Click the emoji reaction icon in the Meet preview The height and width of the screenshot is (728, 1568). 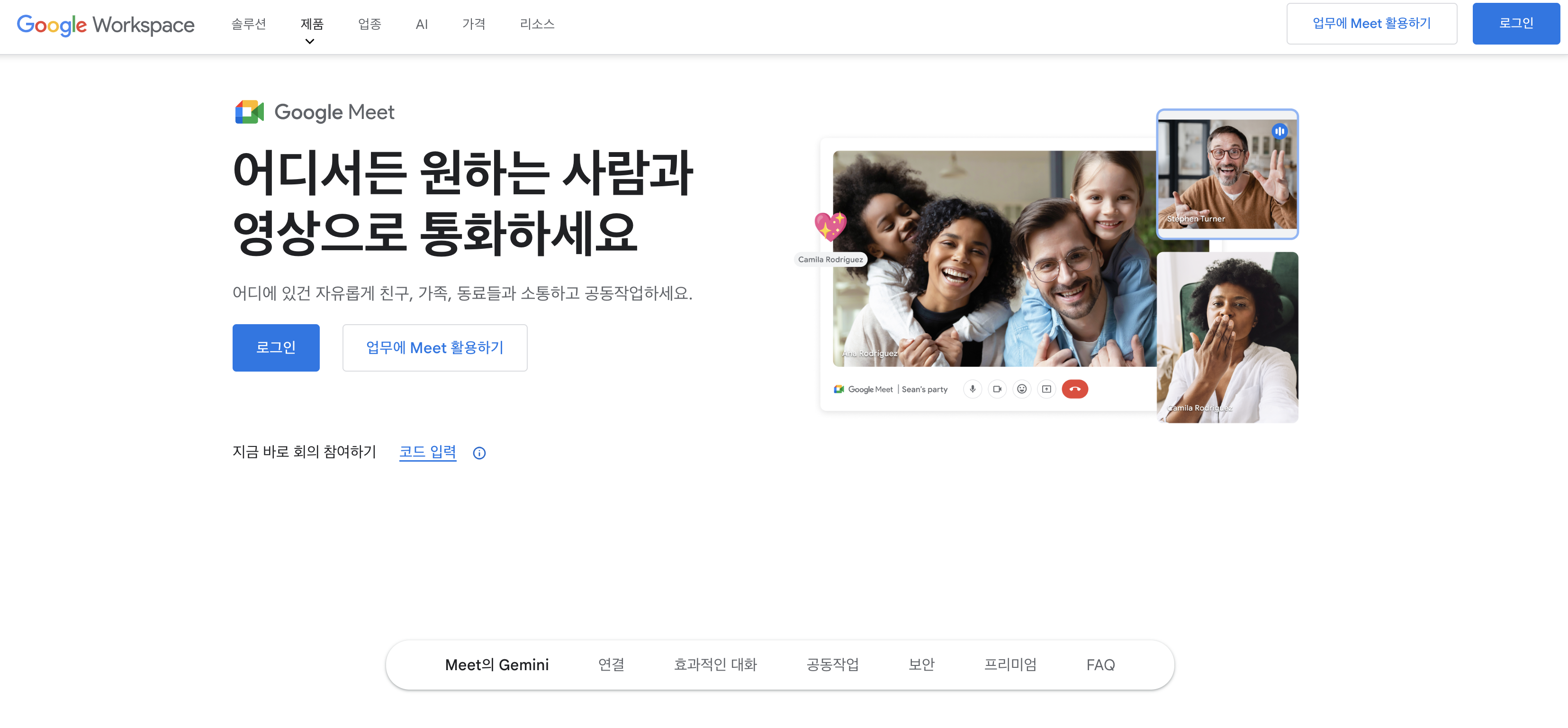[x=1022, y=389]
